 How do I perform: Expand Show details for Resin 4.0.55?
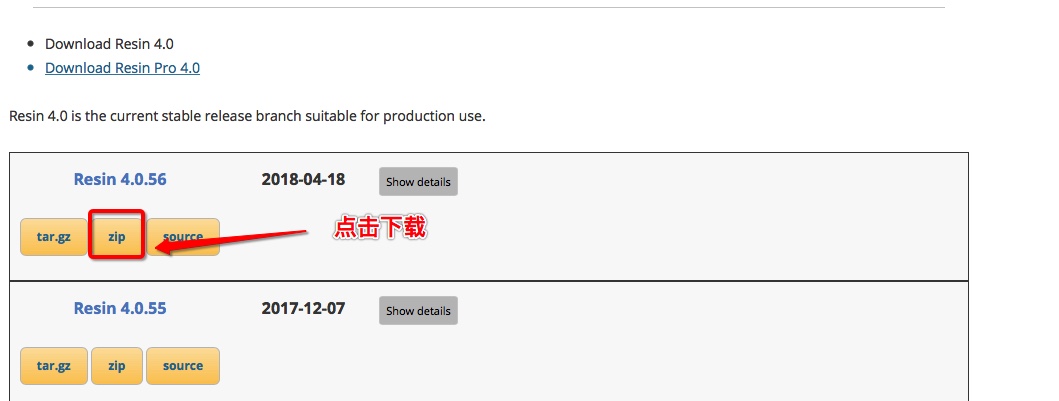418,311
